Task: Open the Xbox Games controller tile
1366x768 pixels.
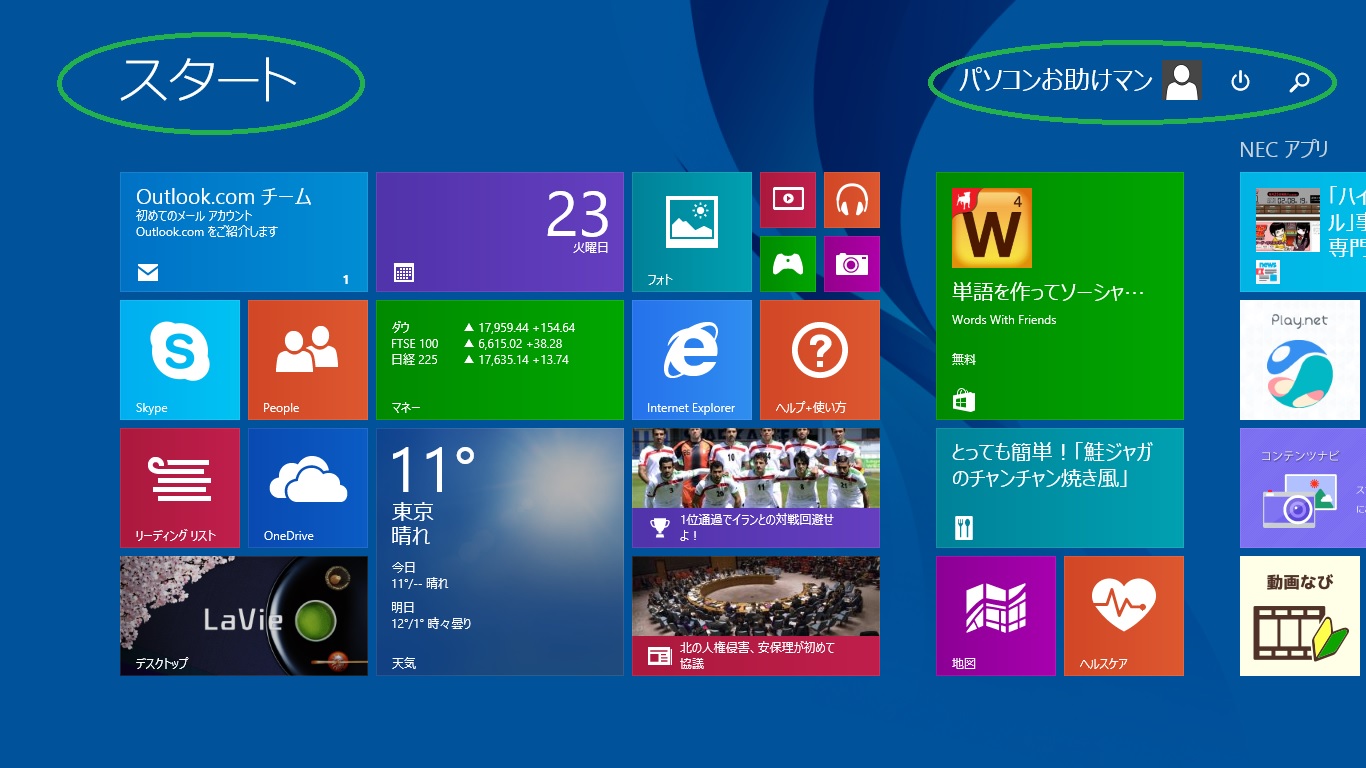Action: click(x=788, y=264)
